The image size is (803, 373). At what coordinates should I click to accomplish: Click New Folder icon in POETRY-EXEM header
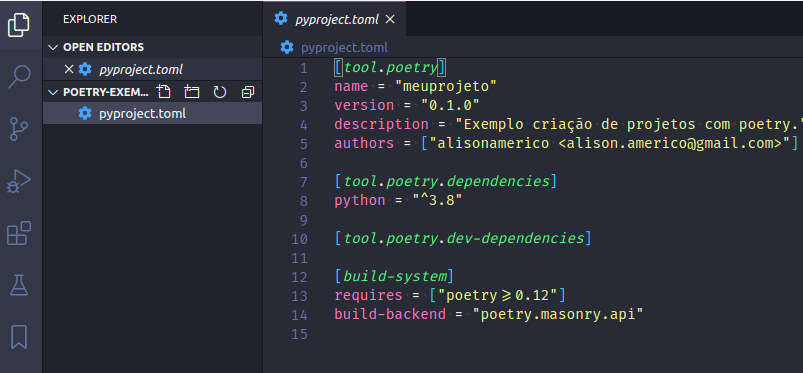(x=192, y=92)
